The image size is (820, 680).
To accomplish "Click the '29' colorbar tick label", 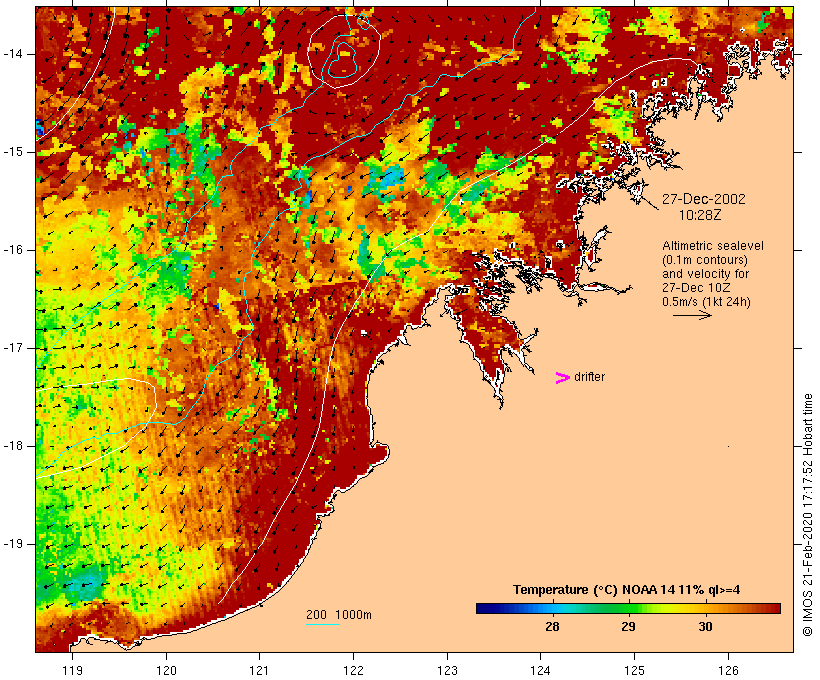I will (x=628, y=626).
